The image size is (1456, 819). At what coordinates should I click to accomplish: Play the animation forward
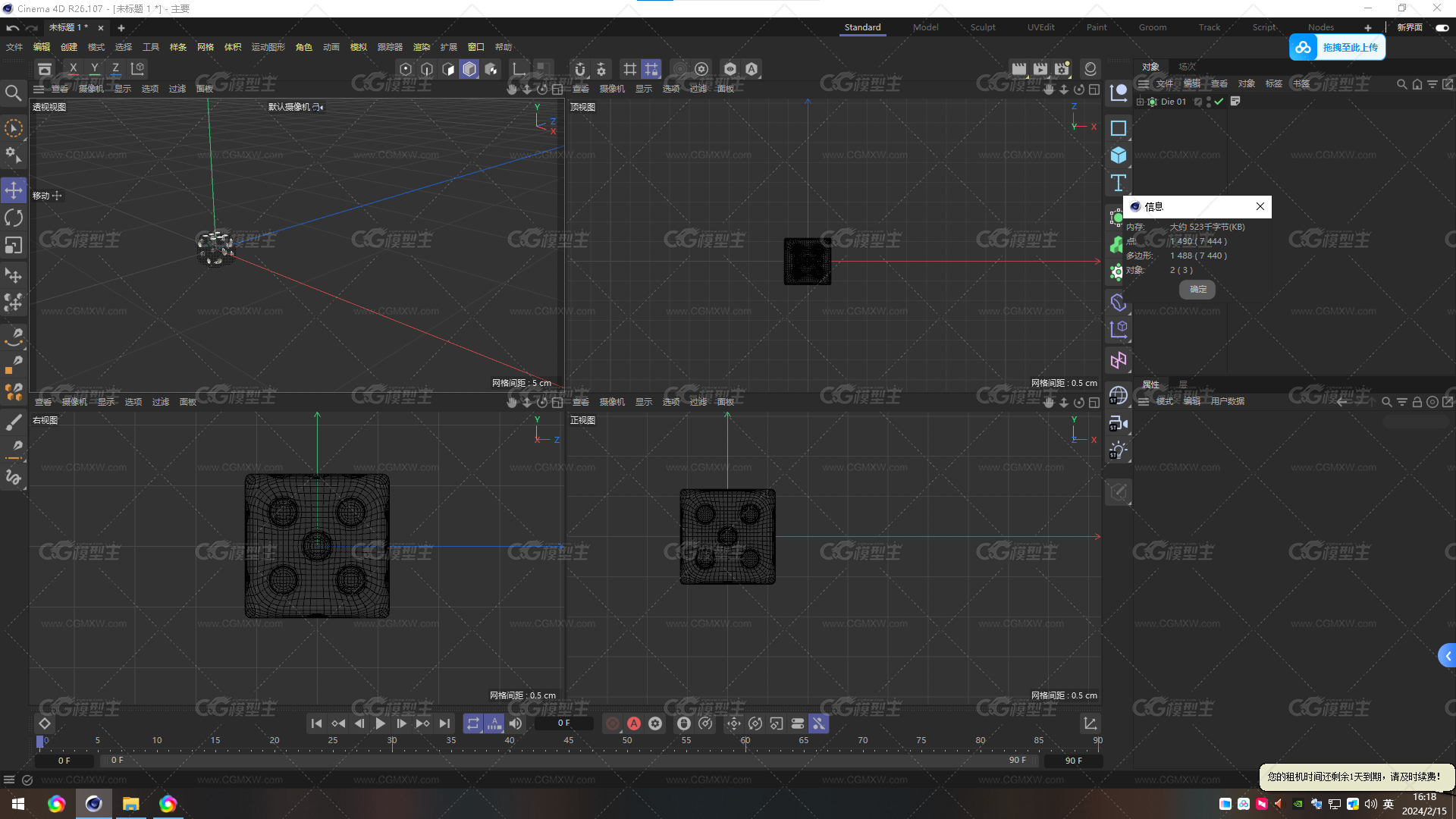point(381,723)
